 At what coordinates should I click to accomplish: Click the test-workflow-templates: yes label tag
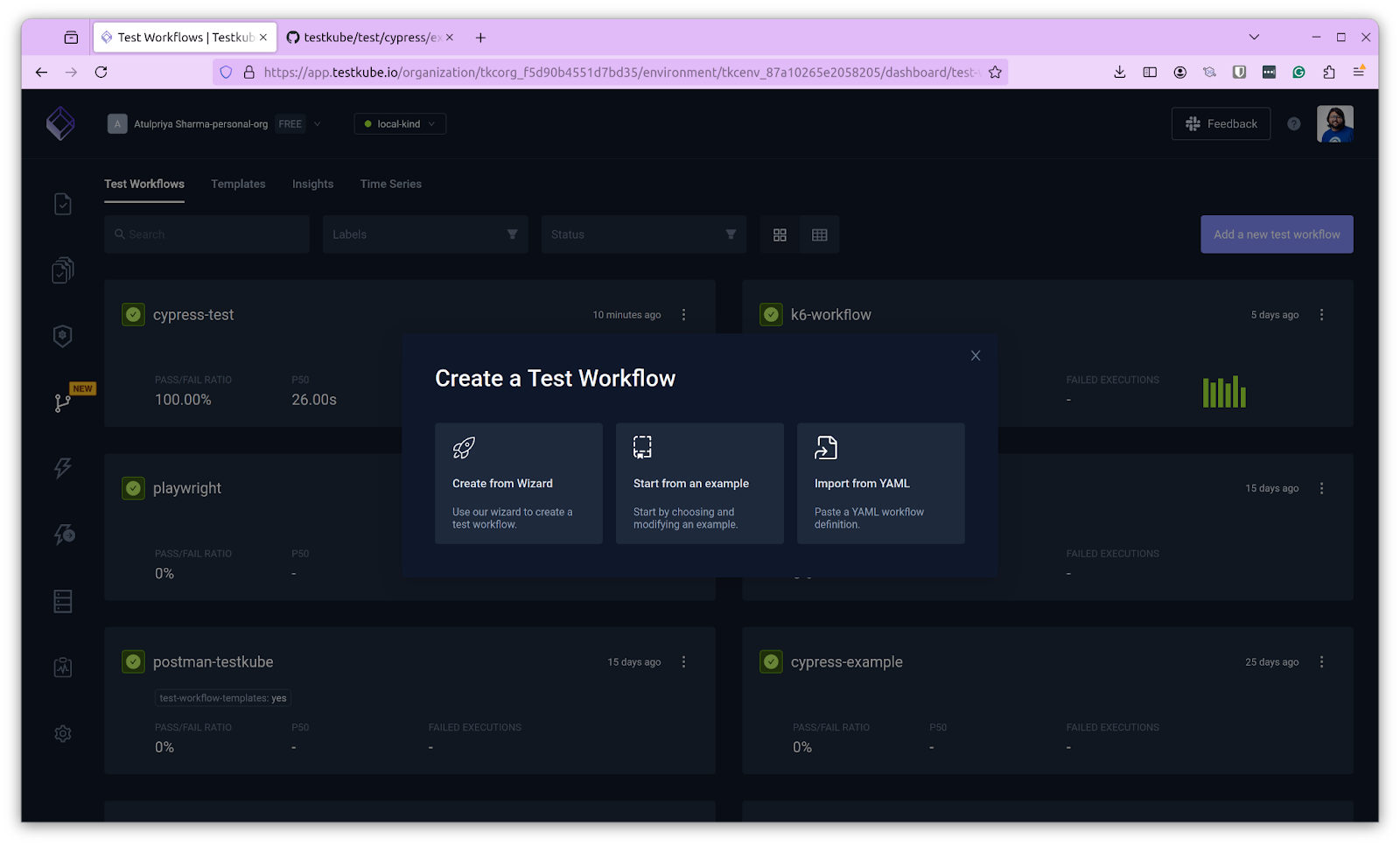pyautogui.click(x=223, y=698)
